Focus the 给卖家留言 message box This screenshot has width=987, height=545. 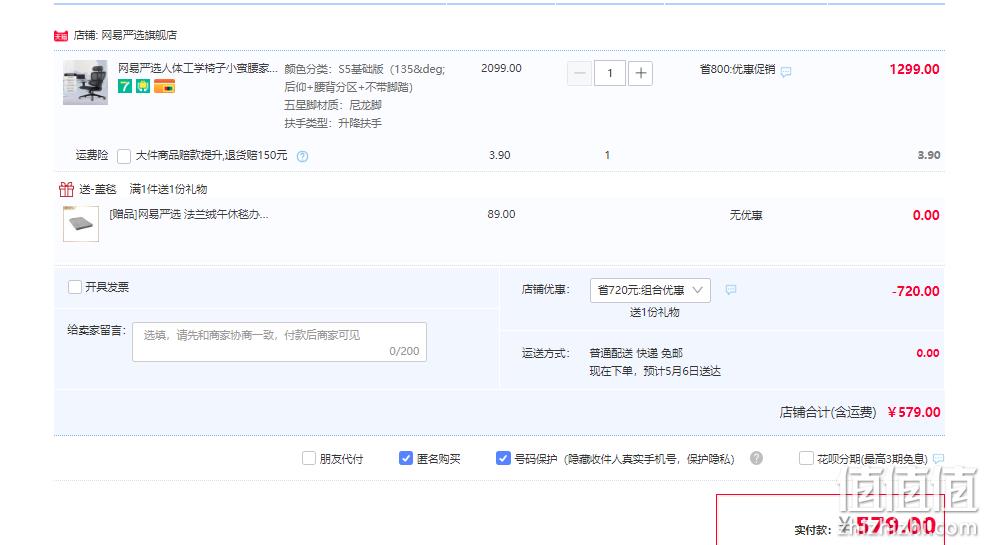click(279, 342)
